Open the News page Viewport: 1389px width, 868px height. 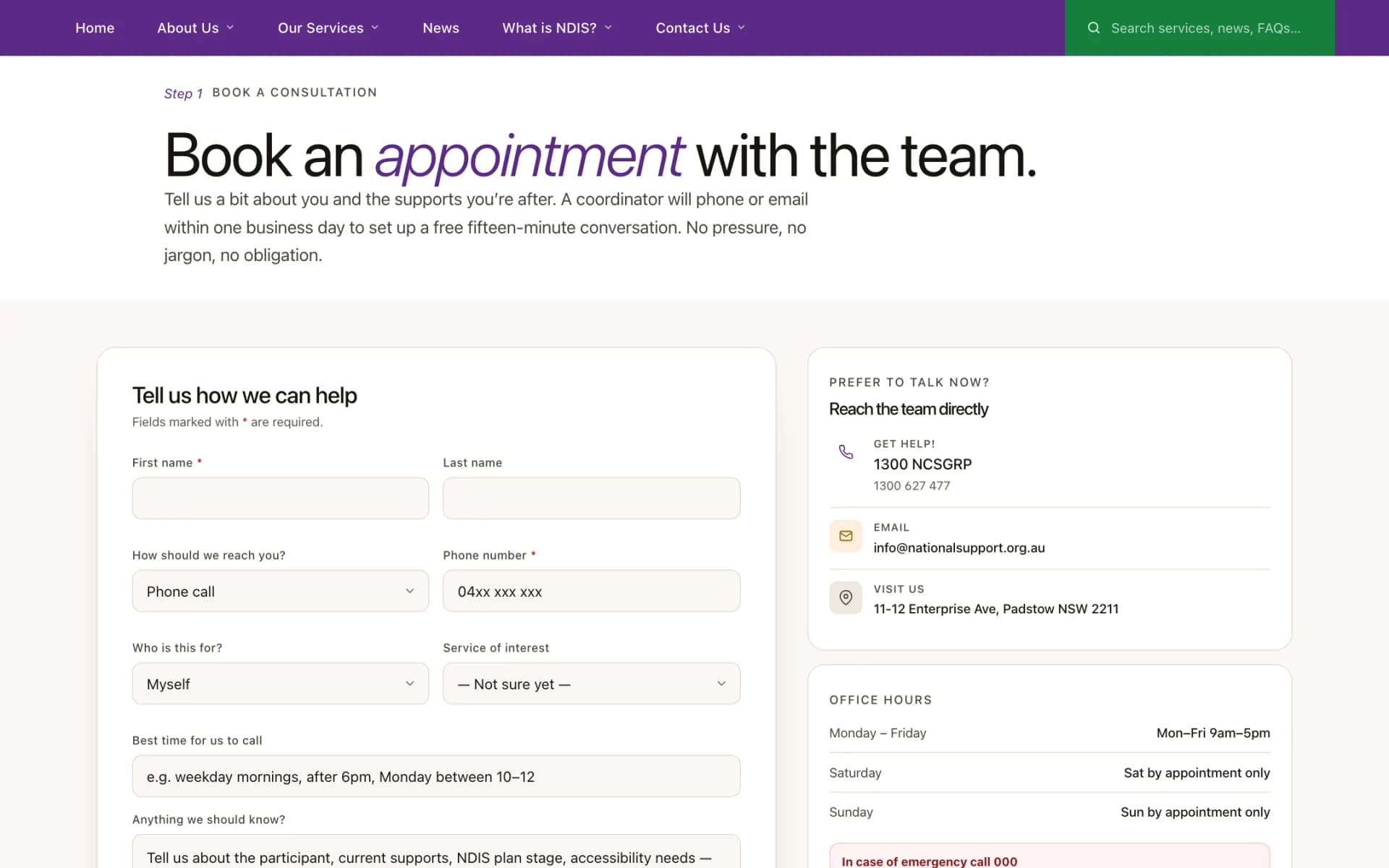tap(441, 27)
